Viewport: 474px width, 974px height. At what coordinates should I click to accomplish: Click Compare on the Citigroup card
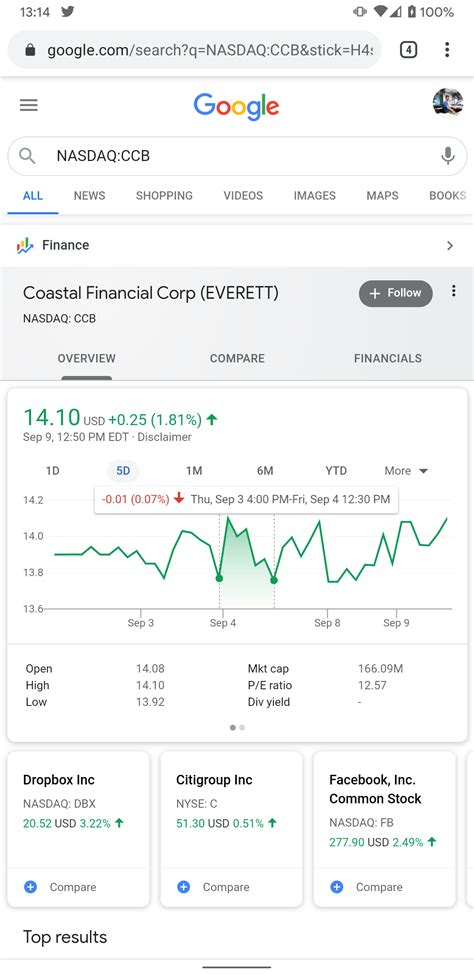point(226,887)
